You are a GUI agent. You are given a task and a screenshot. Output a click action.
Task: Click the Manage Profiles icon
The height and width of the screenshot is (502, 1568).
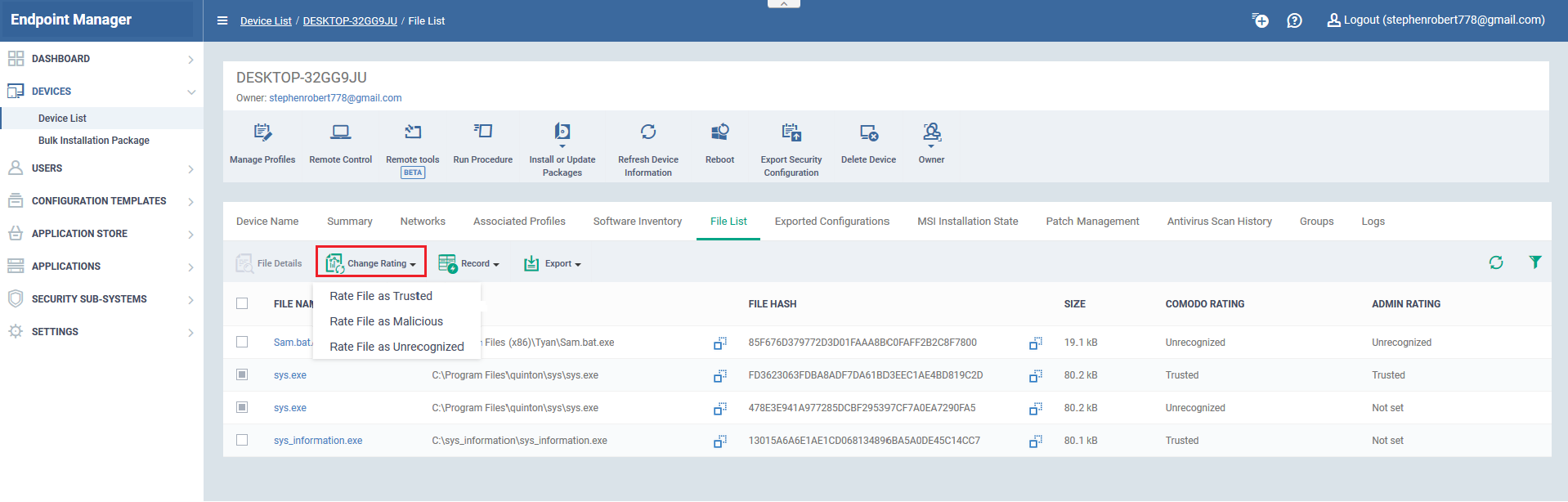click(262, 132)
